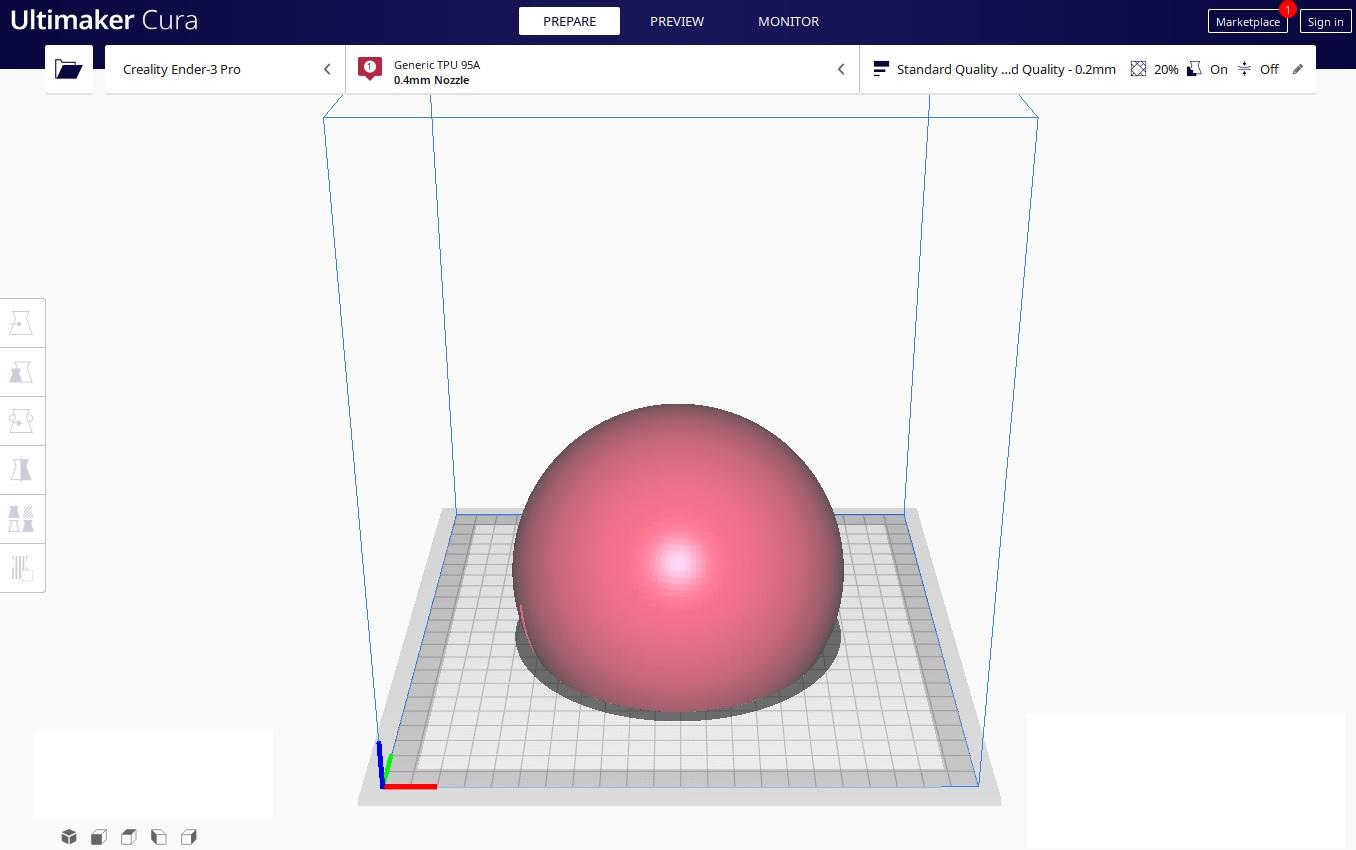
Task: Open Per Model Settings tool
Action: click(x=21, y=519)
